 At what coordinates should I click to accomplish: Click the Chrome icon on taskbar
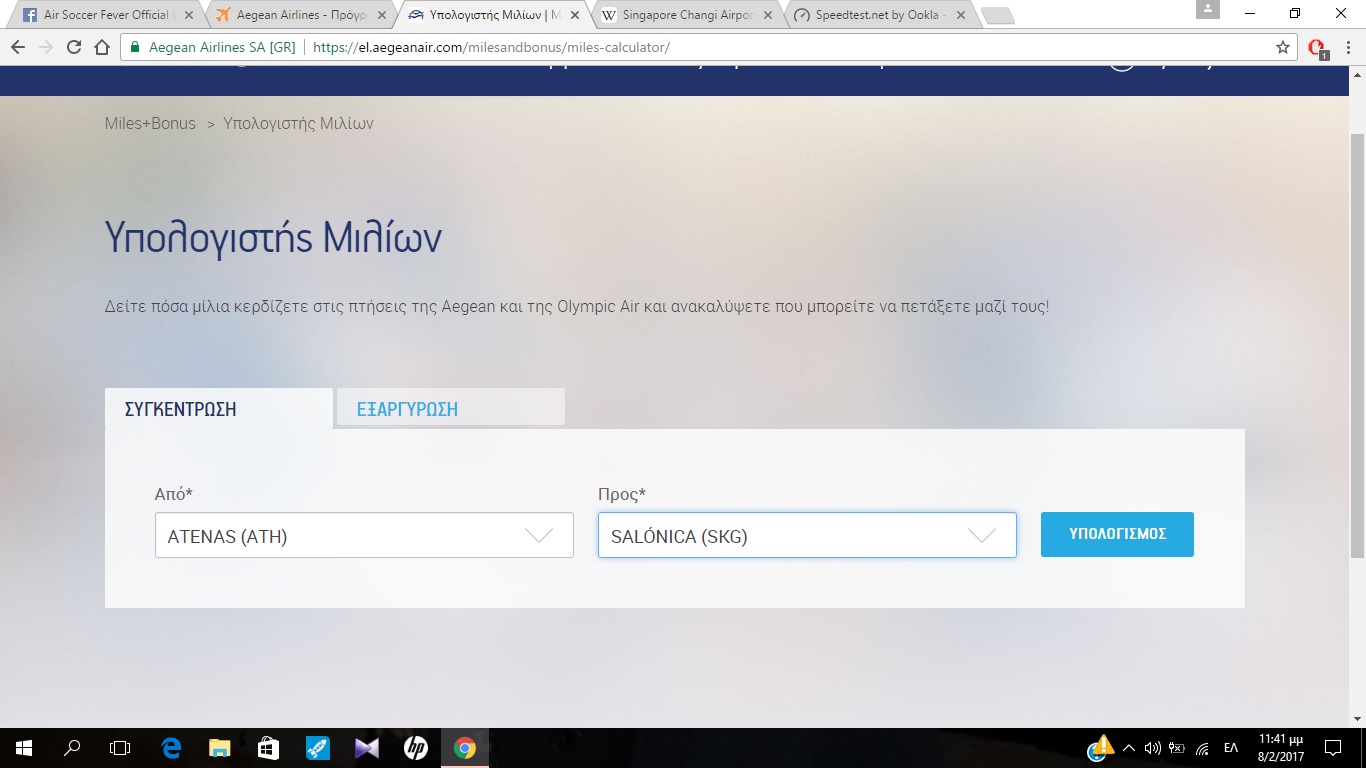tap(464, 747)
